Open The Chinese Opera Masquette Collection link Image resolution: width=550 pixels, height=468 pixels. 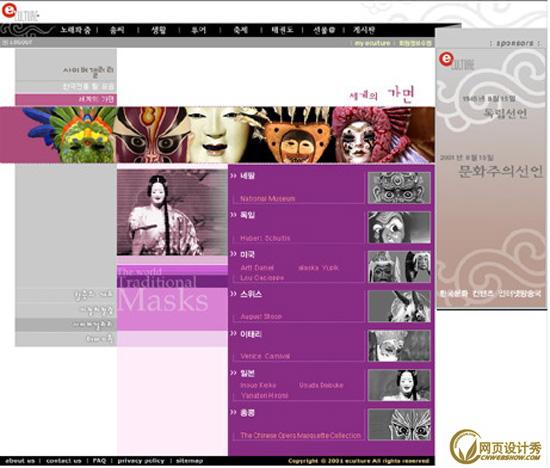[x=301, y=435]
